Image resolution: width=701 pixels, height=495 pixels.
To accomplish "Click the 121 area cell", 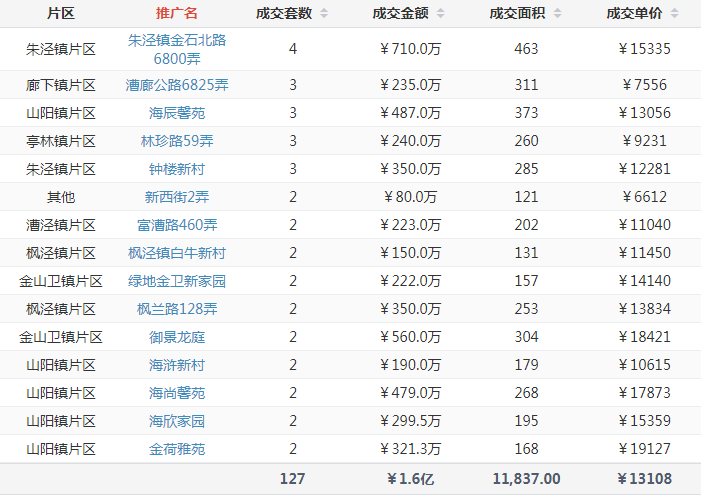I will pos(526,197).
